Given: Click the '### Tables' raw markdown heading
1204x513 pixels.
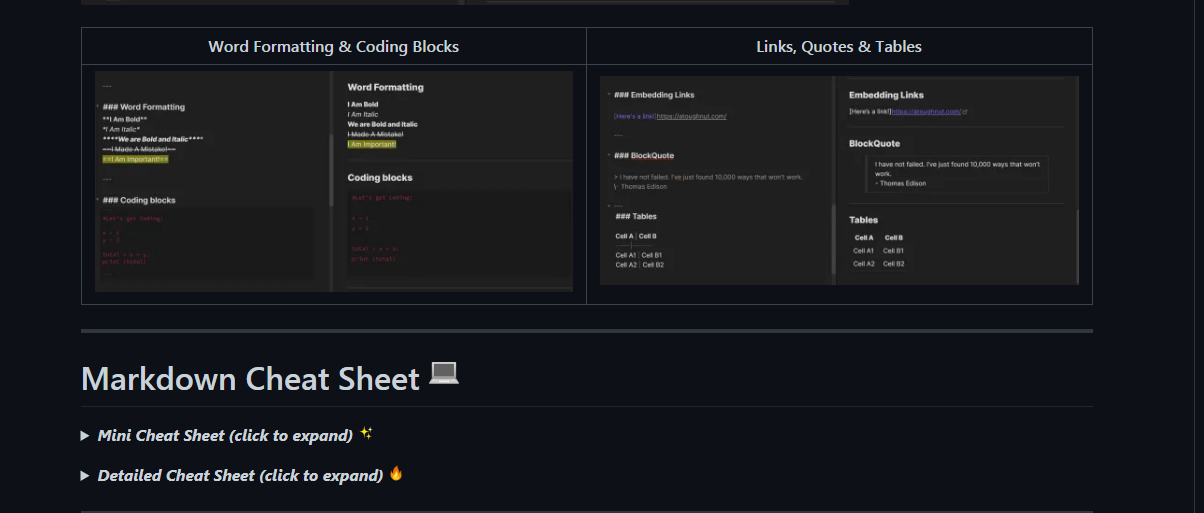Looking at the screenshot, I should click(636, 216).
